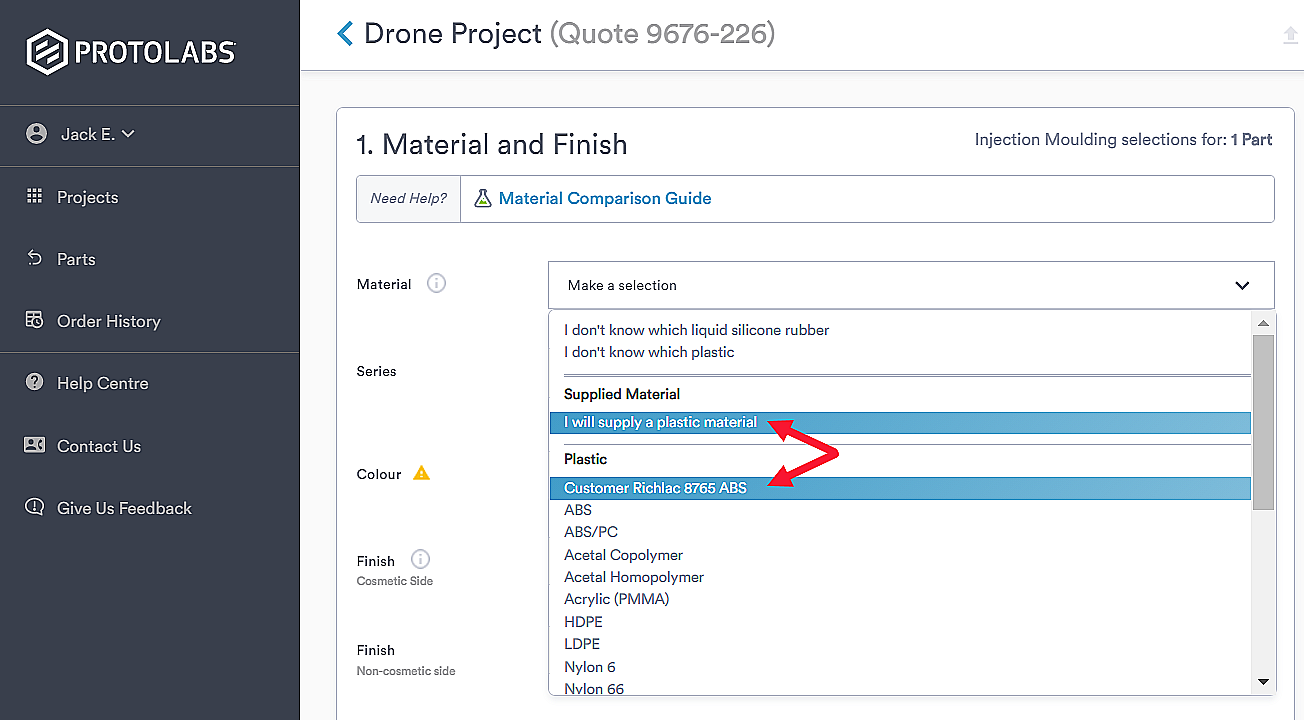Click the Order History icon
Screen dimensions: 1304x720
point(35,320)
